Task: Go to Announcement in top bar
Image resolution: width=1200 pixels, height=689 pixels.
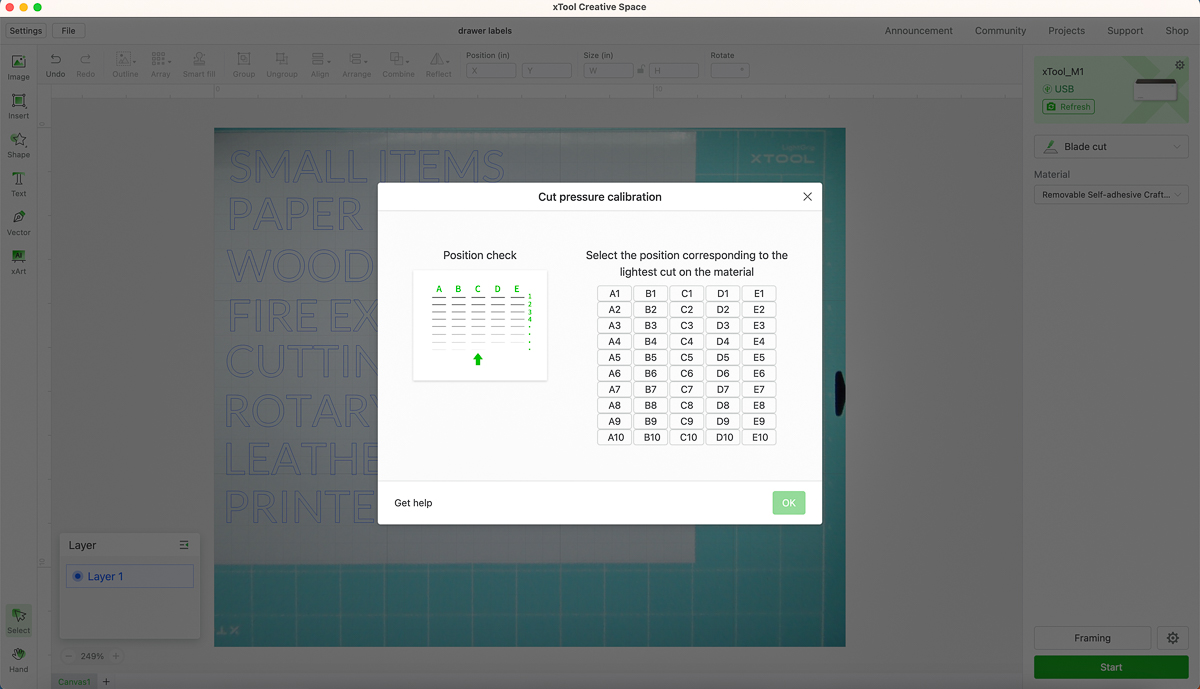Action: [918, 31]
